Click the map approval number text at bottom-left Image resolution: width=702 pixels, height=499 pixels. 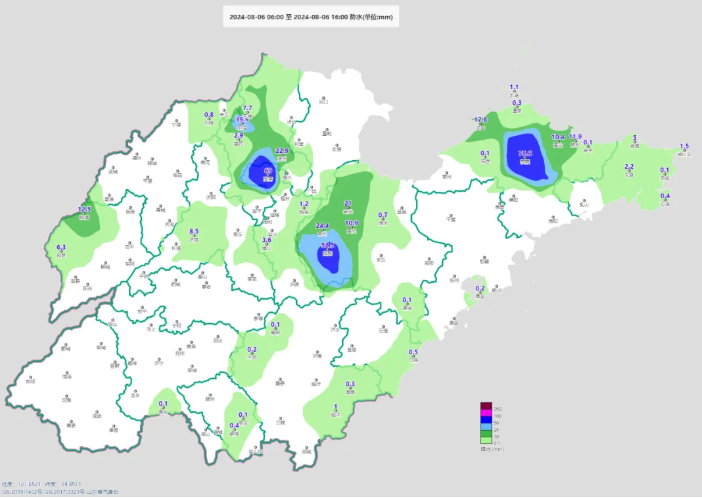60,491
